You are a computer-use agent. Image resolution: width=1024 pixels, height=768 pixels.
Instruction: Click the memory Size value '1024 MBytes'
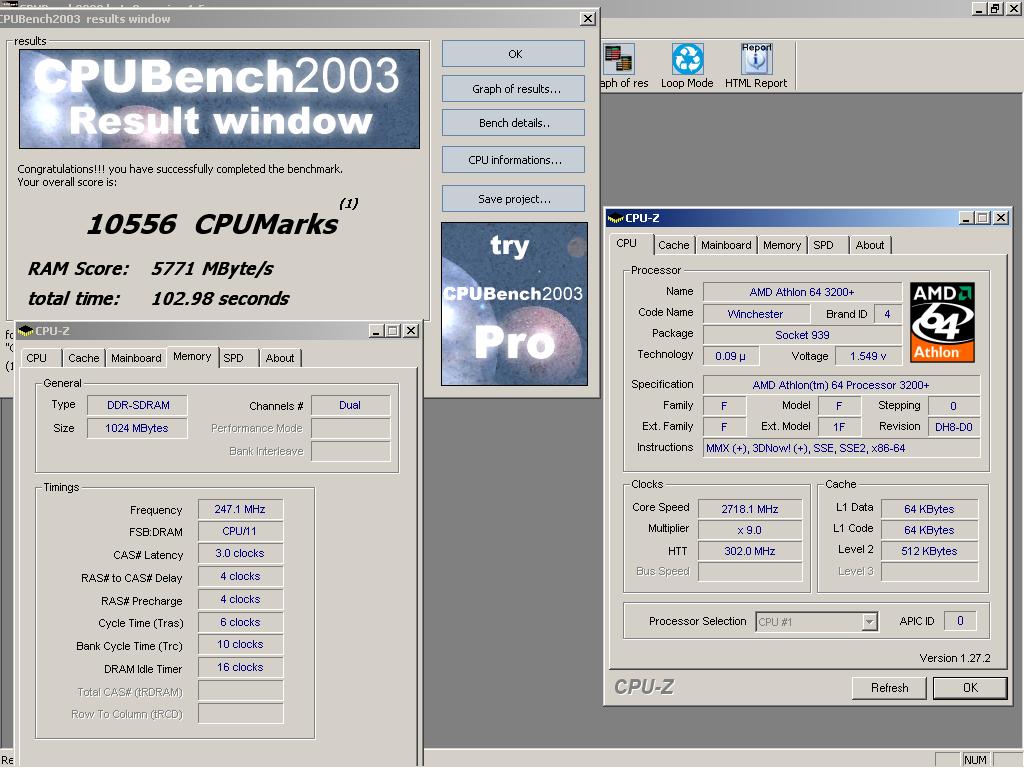point(138,428)
